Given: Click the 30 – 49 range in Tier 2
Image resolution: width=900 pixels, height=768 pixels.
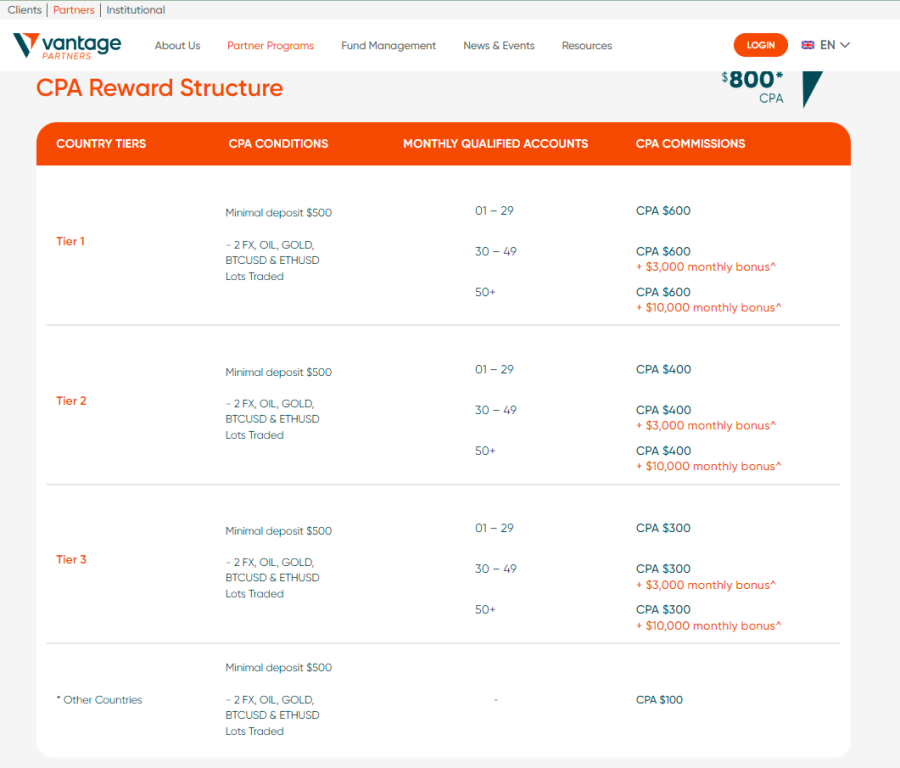Looking at the screenshot, I should (x=495, y=410).
